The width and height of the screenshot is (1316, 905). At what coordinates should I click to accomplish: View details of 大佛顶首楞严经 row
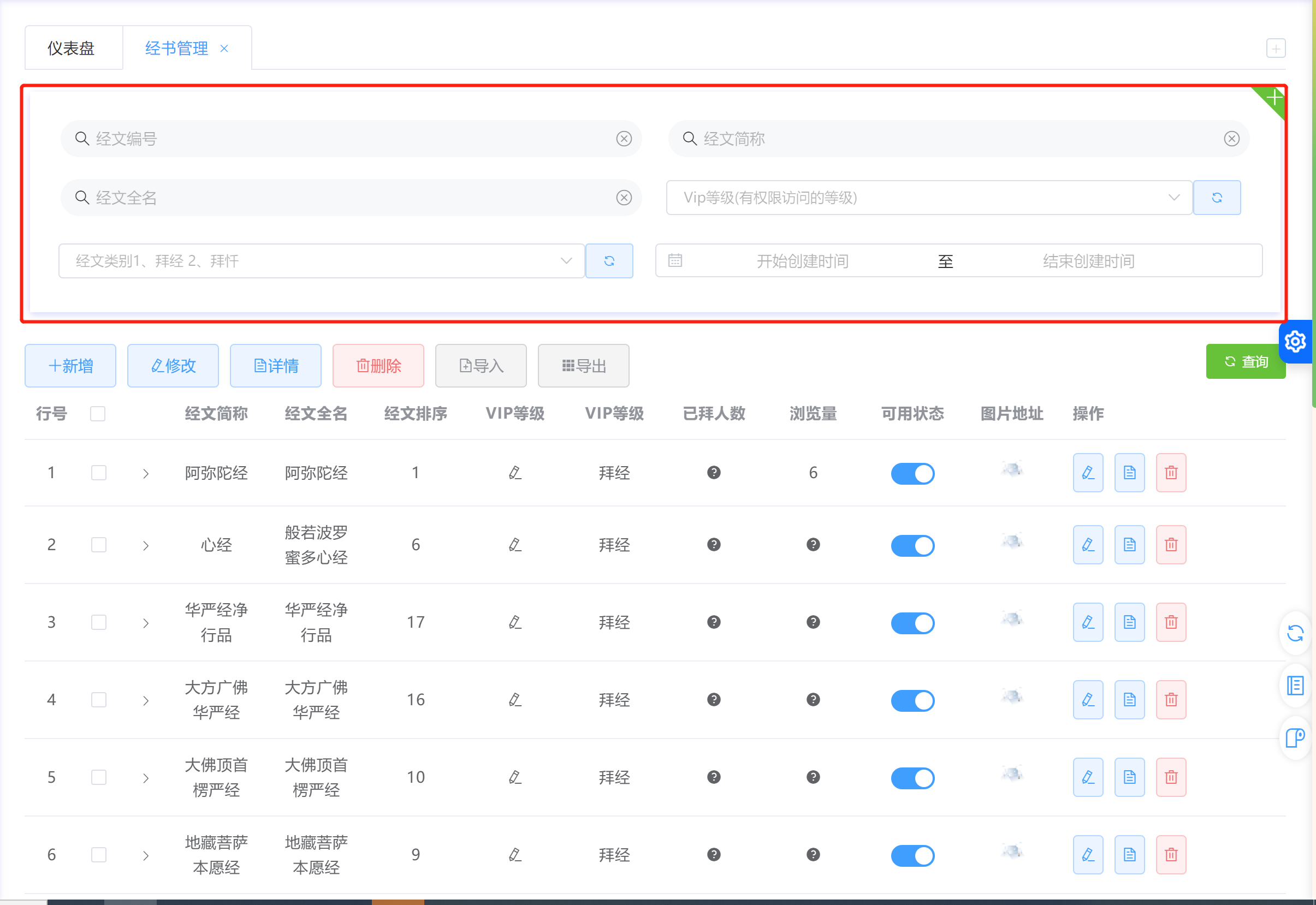coord(1129,777)
